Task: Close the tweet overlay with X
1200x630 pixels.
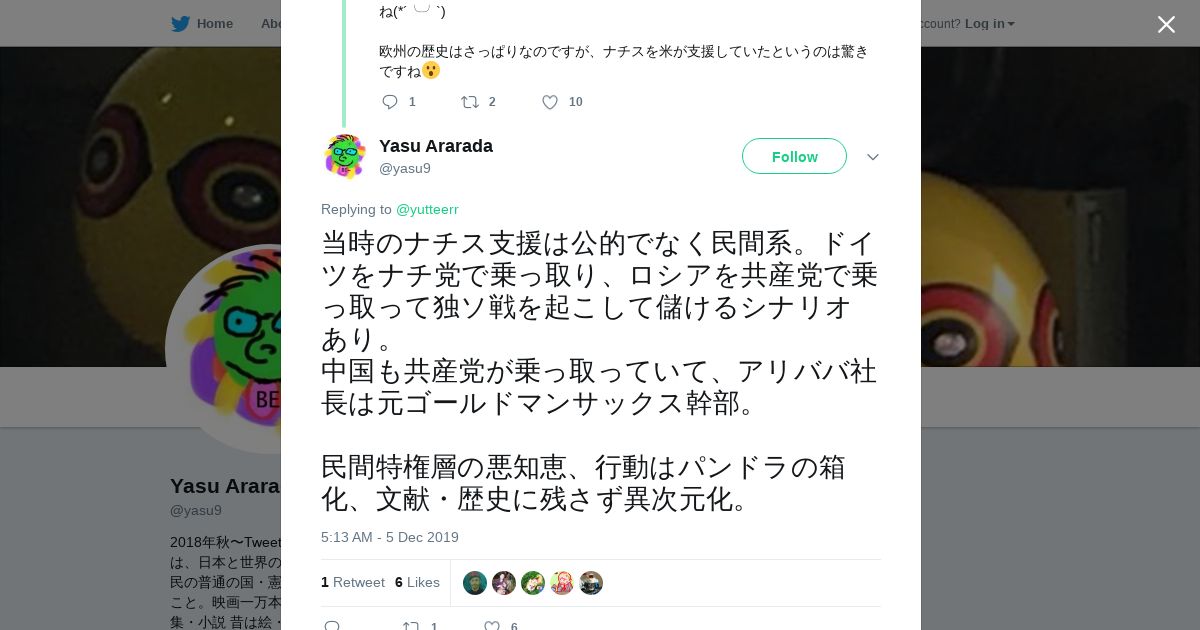Action: click(1166, 25)
